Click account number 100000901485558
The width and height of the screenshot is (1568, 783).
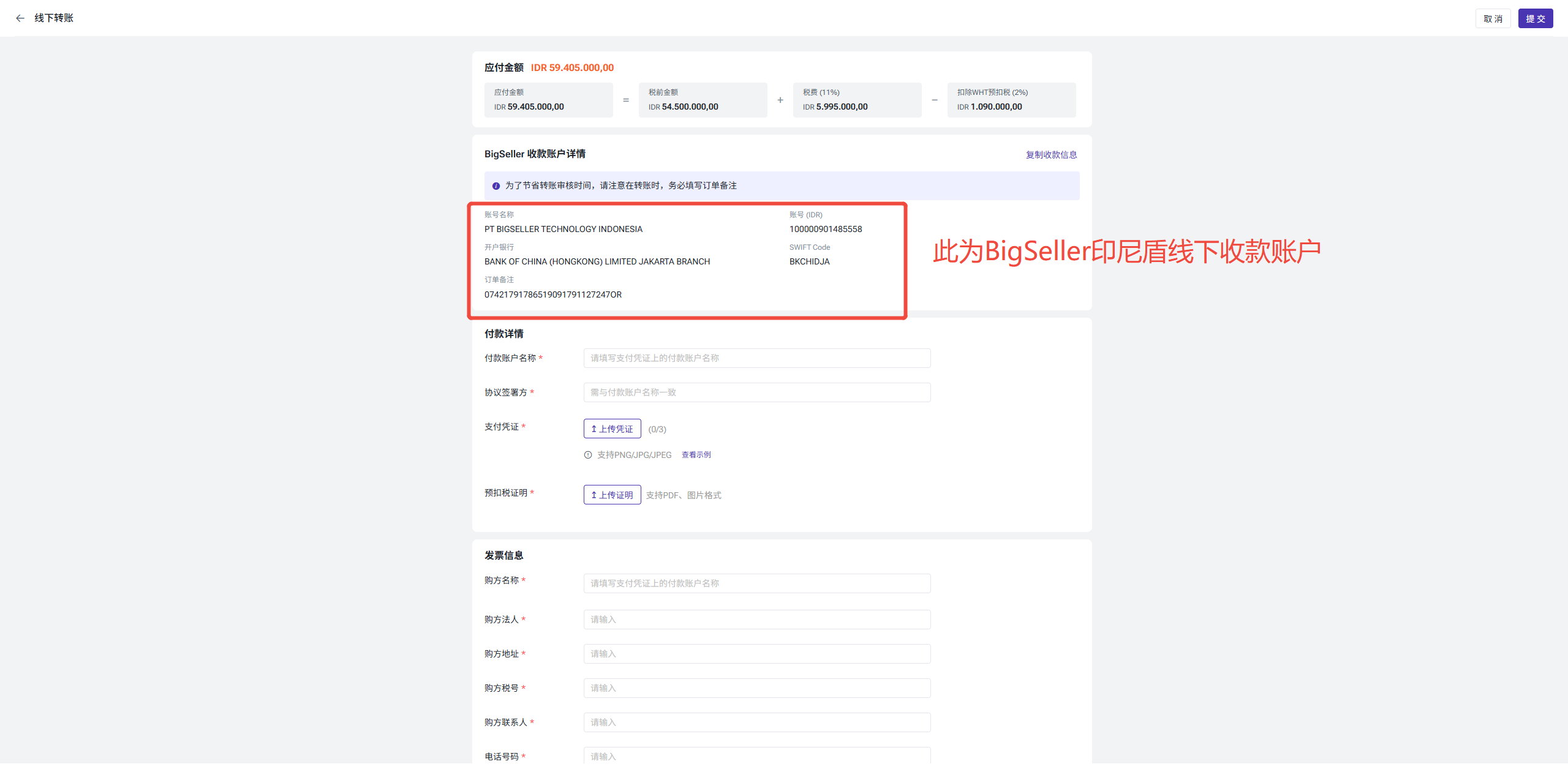coord(826,229)
